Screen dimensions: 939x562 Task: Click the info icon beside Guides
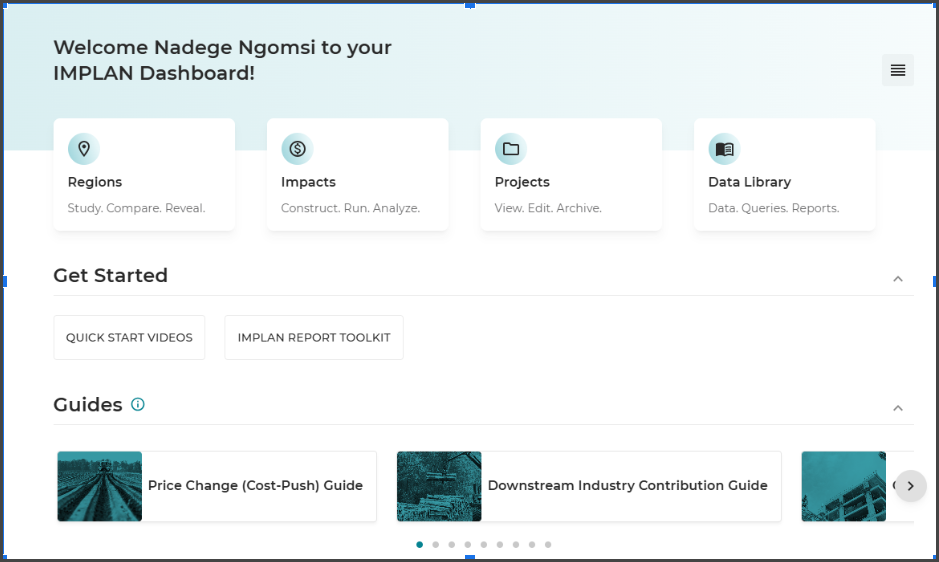pos(138,404)
